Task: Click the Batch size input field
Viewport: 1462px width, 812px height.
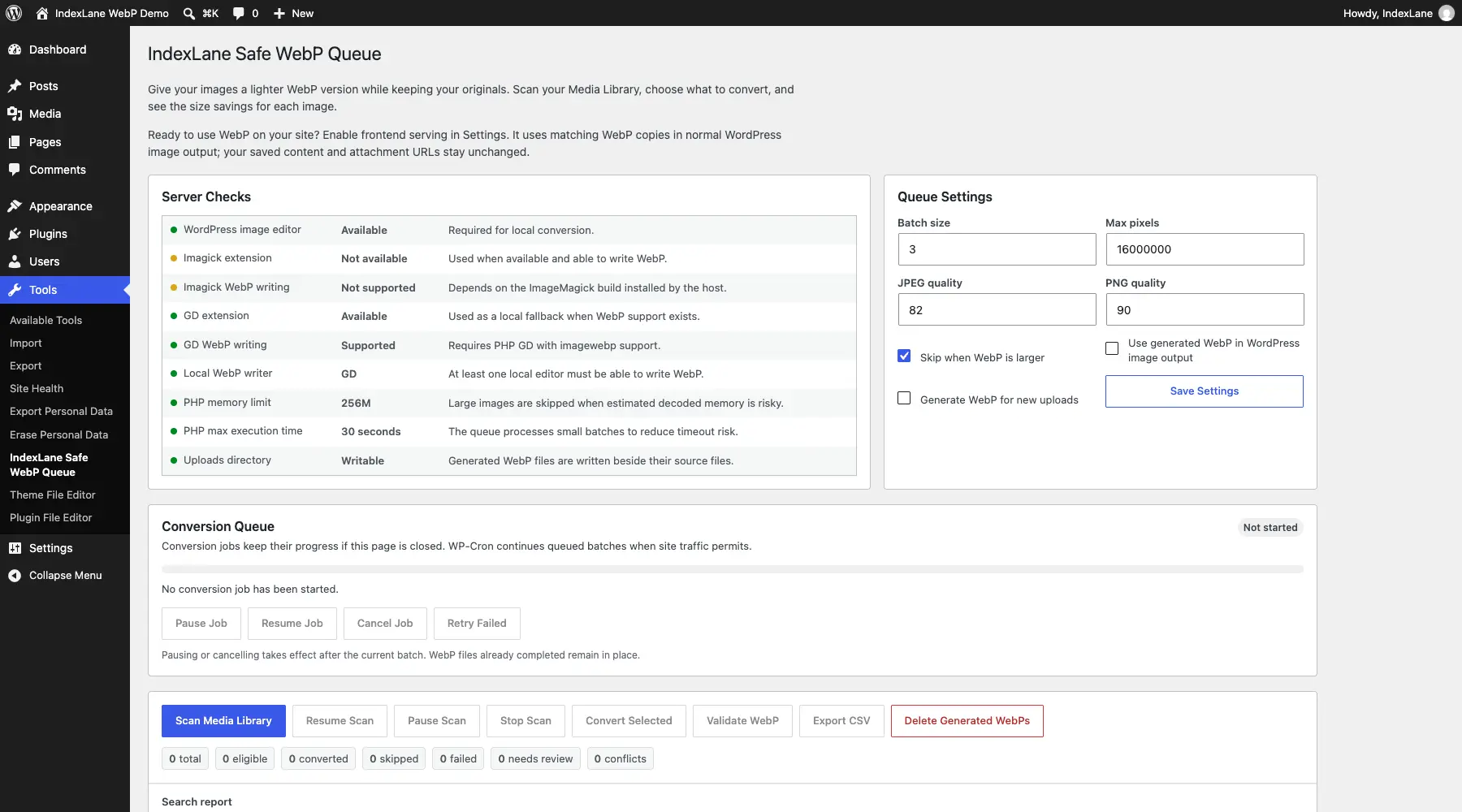Action: point(997,249)
